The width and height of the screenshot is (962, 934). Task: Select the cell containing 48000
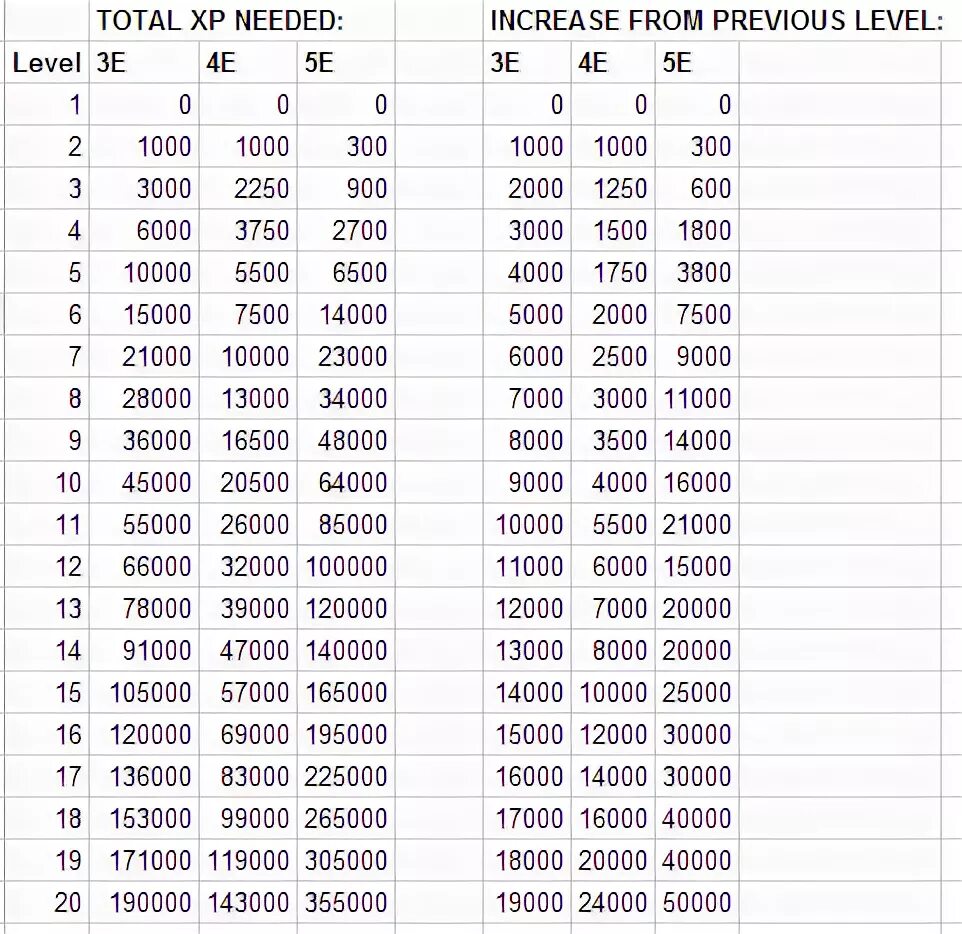coord(346,440)
